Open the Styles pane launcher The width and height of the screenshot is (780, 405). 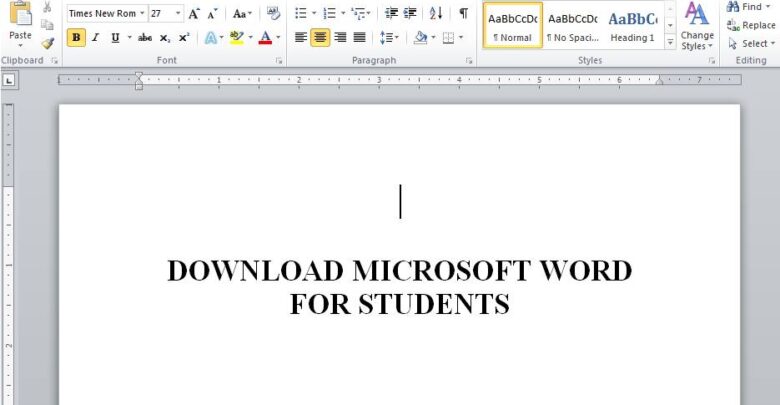[712, 61]
